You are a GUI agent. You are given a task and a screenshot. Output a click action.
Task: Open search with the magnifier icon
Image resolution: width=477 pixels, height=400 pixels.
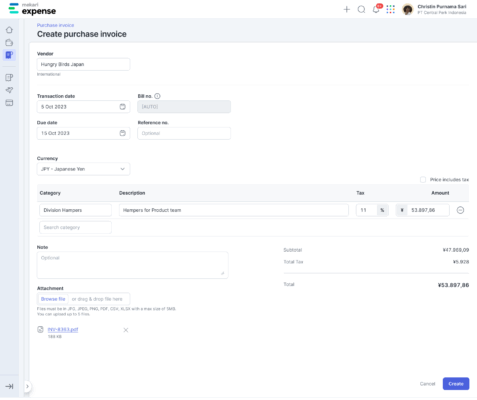(361, 9)
